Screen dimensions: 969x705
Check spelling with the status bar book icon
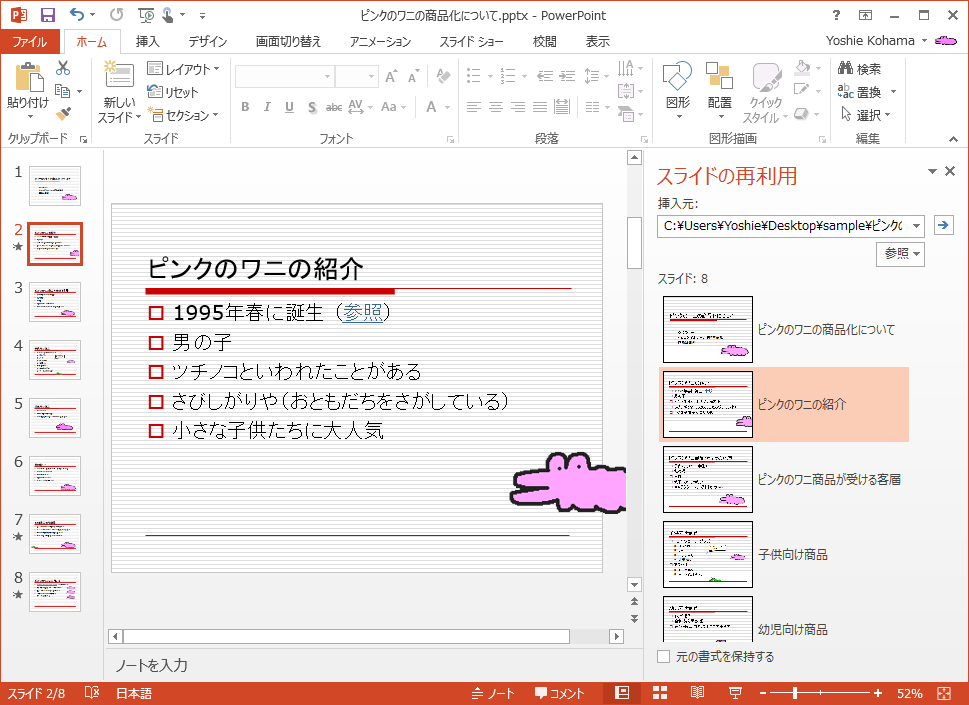tap(91, 693)
